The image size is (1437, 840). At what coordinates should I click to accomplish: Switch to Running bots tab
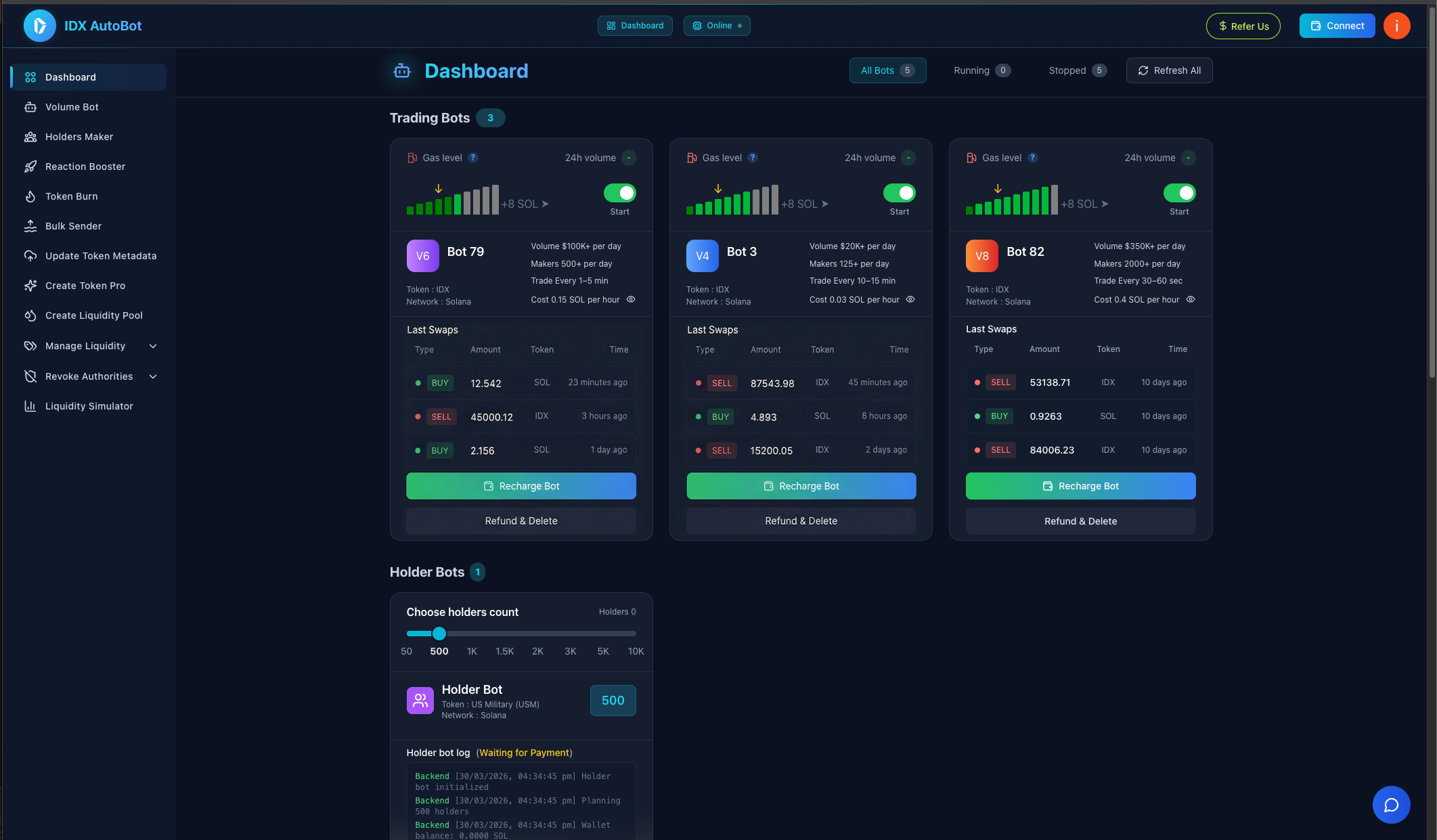coord(982,70)
